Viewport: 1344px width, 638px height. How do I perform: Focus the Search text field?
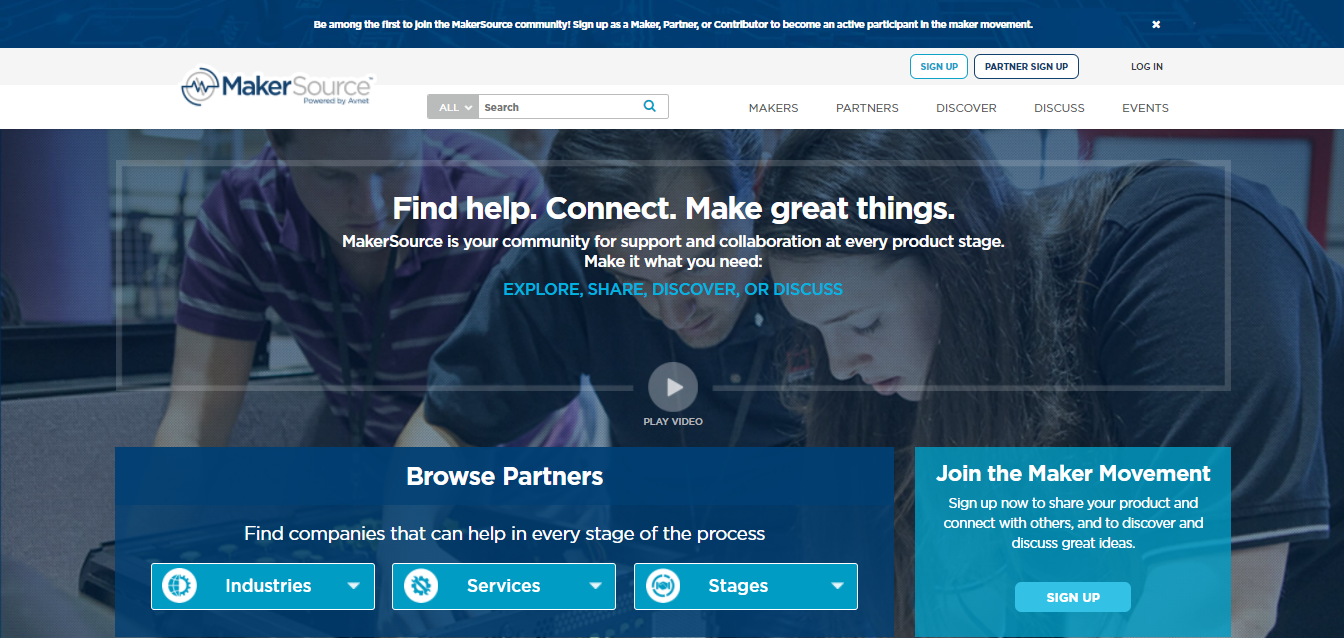[558, 107]
